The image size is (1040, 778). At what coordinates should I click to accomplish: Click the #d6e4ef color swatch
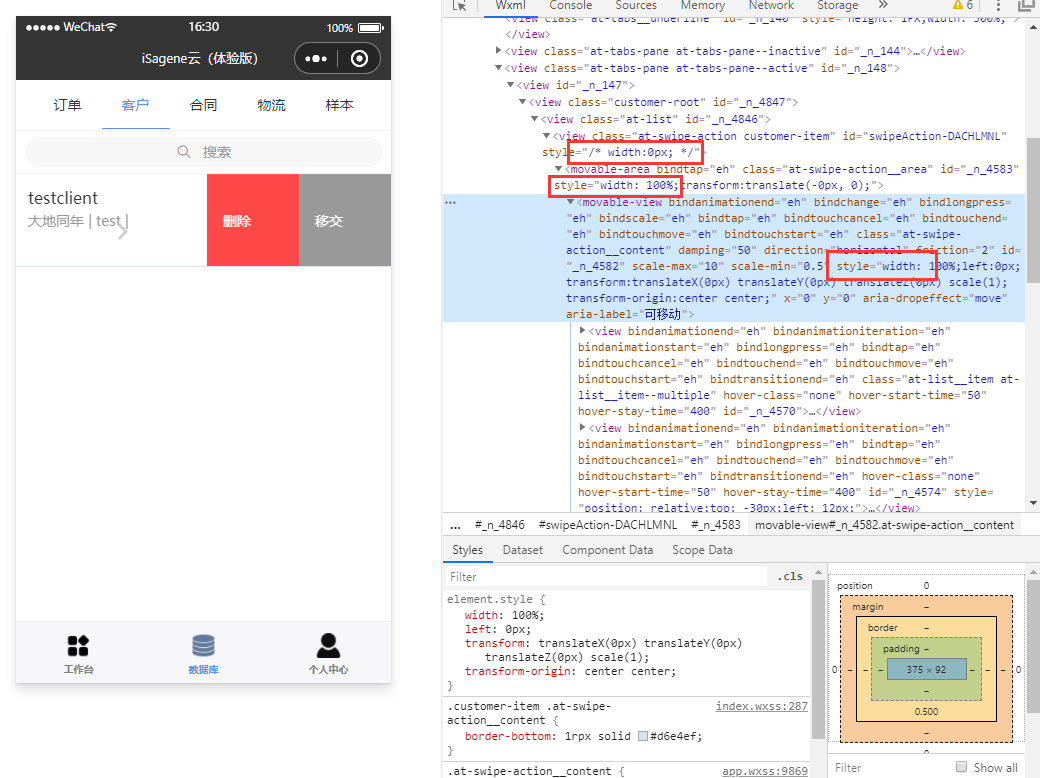click(642, 736)
